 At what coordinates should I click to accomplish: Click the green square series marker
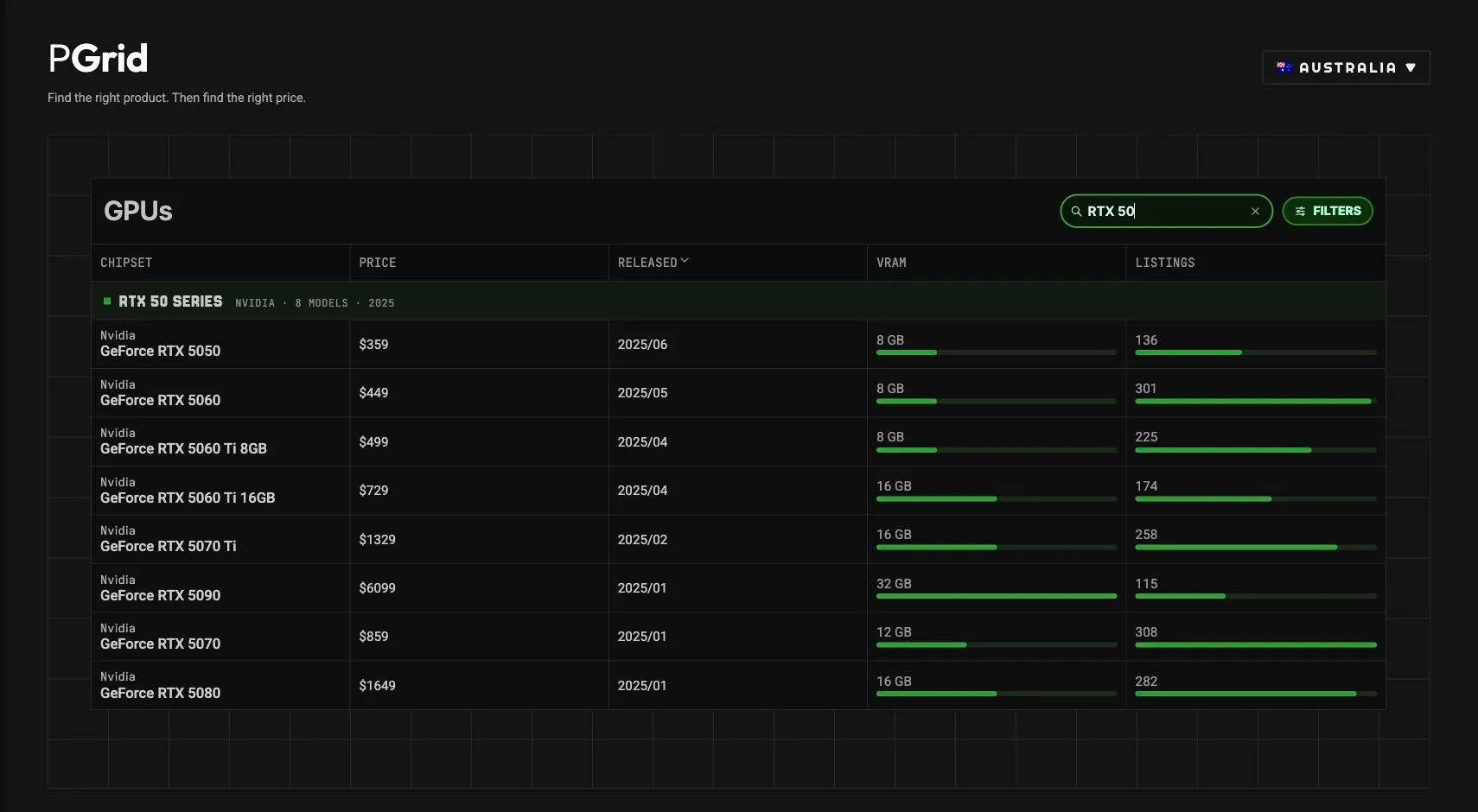pos(107,301)
